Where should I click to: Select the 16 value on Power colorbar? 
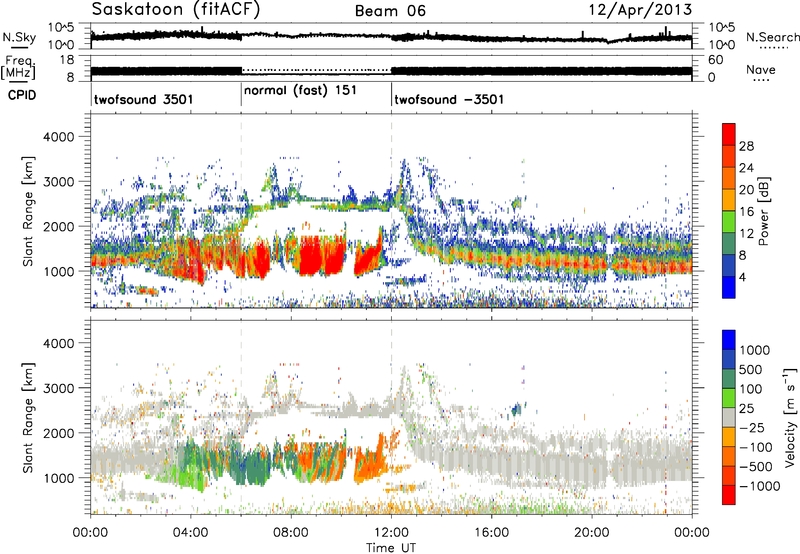[746, 212]
